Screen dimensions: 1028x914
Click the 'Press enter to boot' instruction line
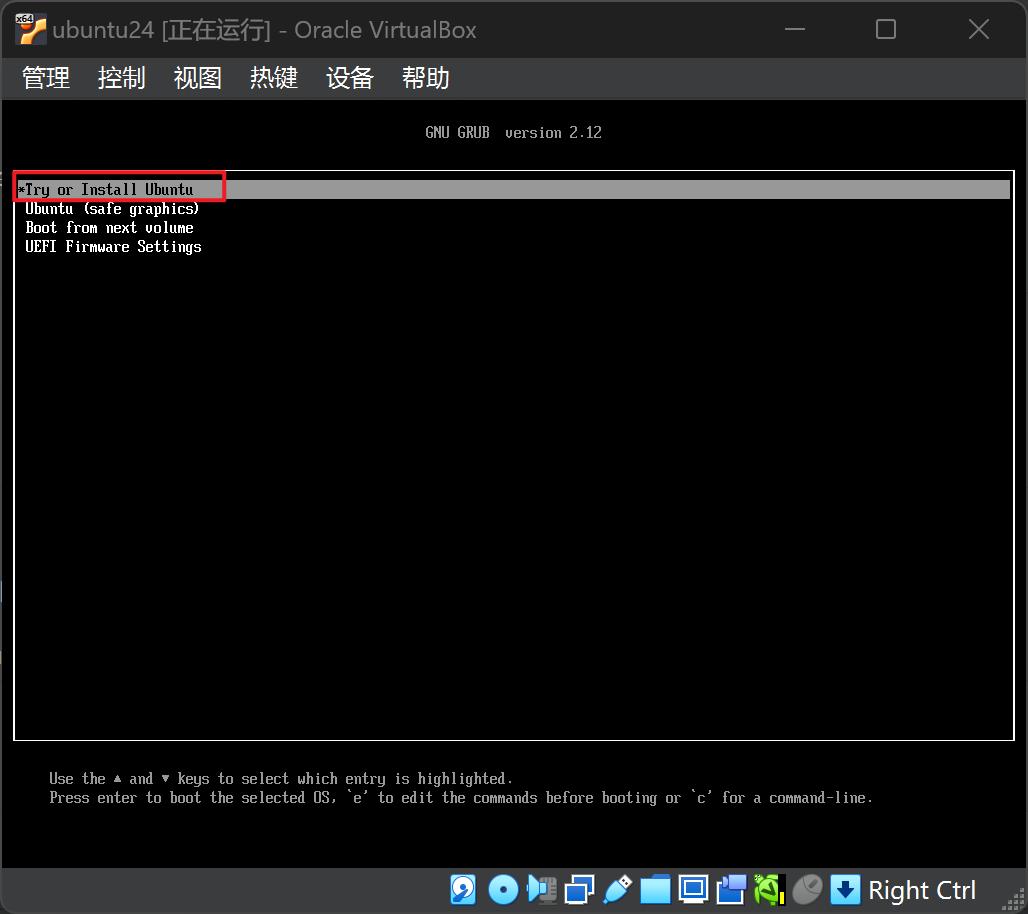461,797
